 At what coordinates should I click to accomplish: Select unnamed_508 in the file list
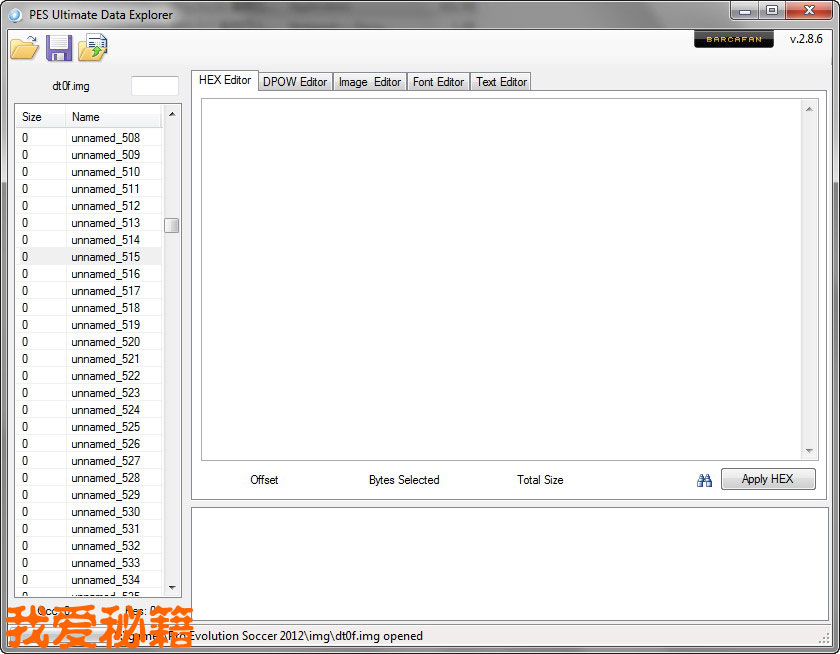click(105, 138)
